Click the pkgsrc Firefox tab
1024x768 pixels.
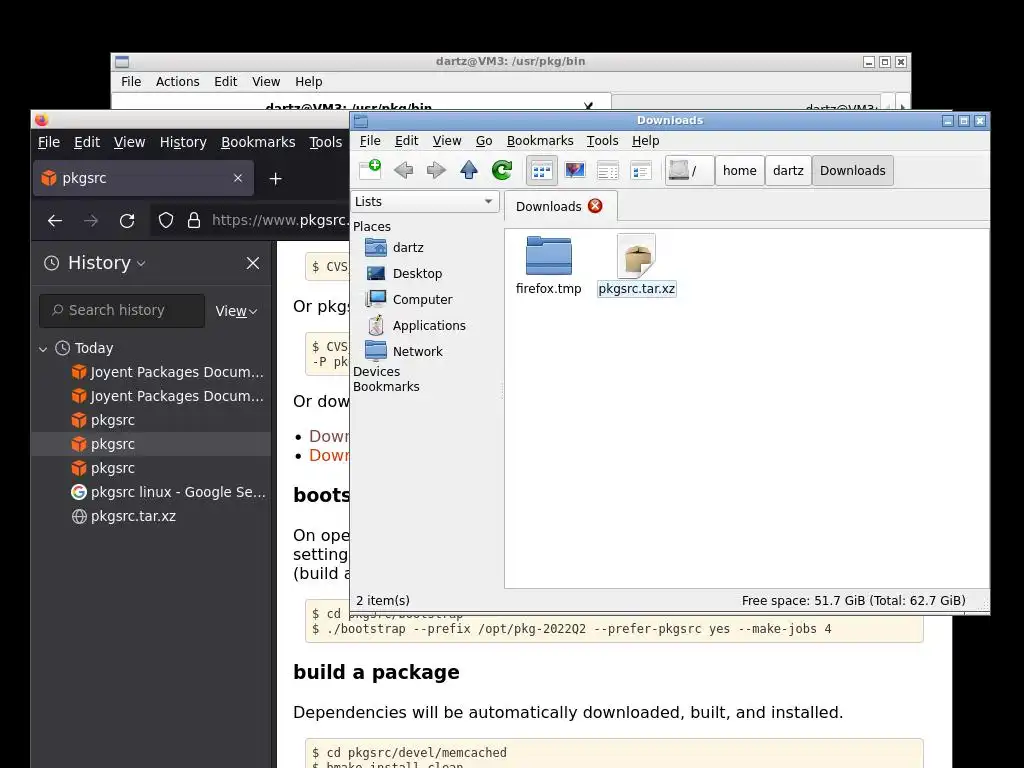[143, 178]
